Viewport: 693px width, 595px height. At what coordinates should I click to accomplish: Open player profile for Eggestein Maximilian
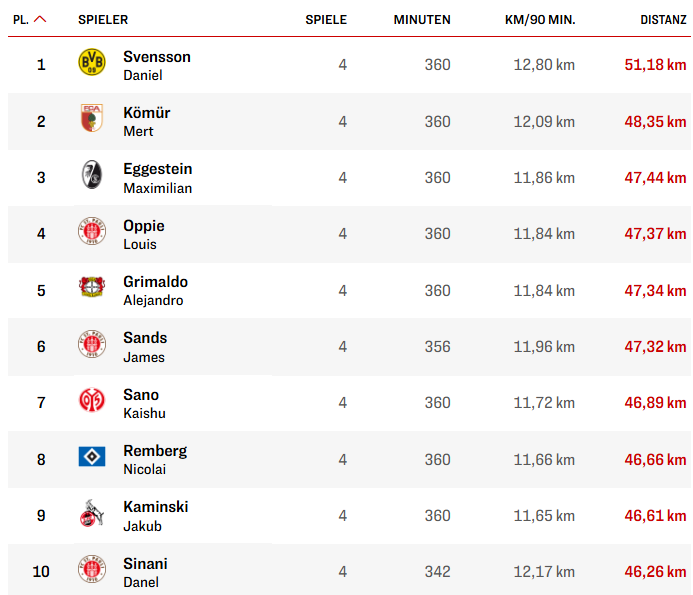coord(157,178)
